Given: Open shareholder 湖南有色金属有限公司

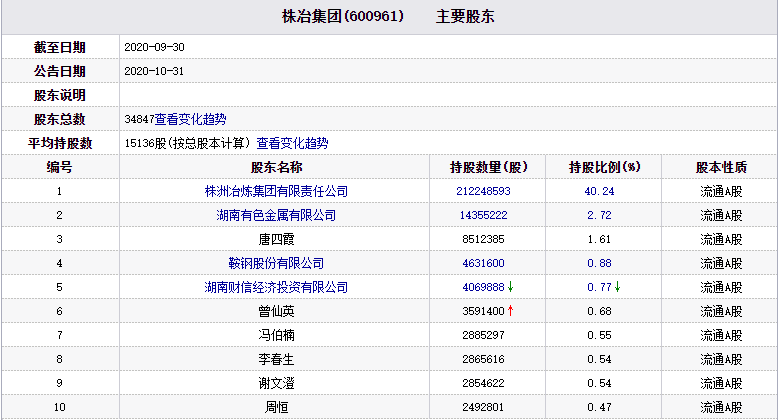Looking at the screenshot, I should pyautogui.click(x=276, y=215).
